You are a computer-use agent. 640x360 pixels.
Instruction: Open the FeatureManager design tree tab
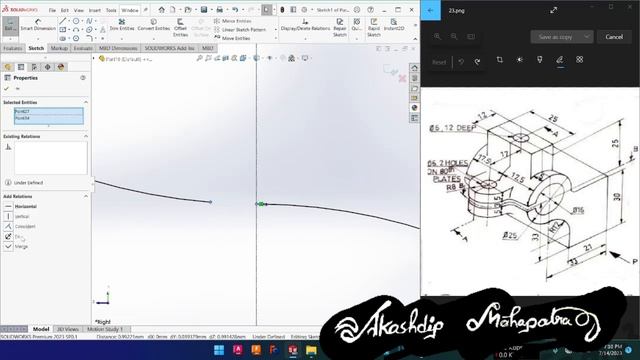click(8, 67)
